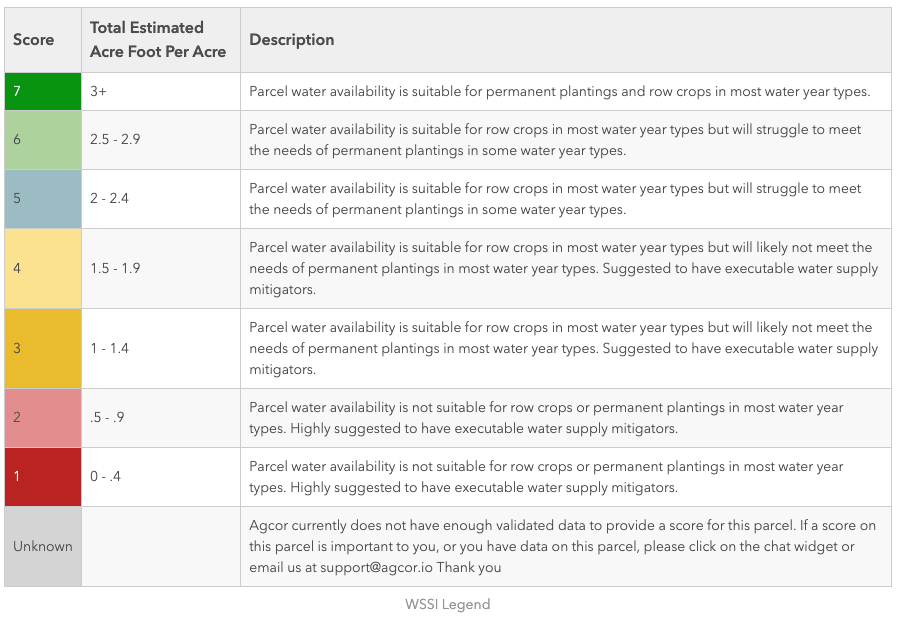Select the Description column header
This screenshot has width=899, height=625.
[292, 40]
